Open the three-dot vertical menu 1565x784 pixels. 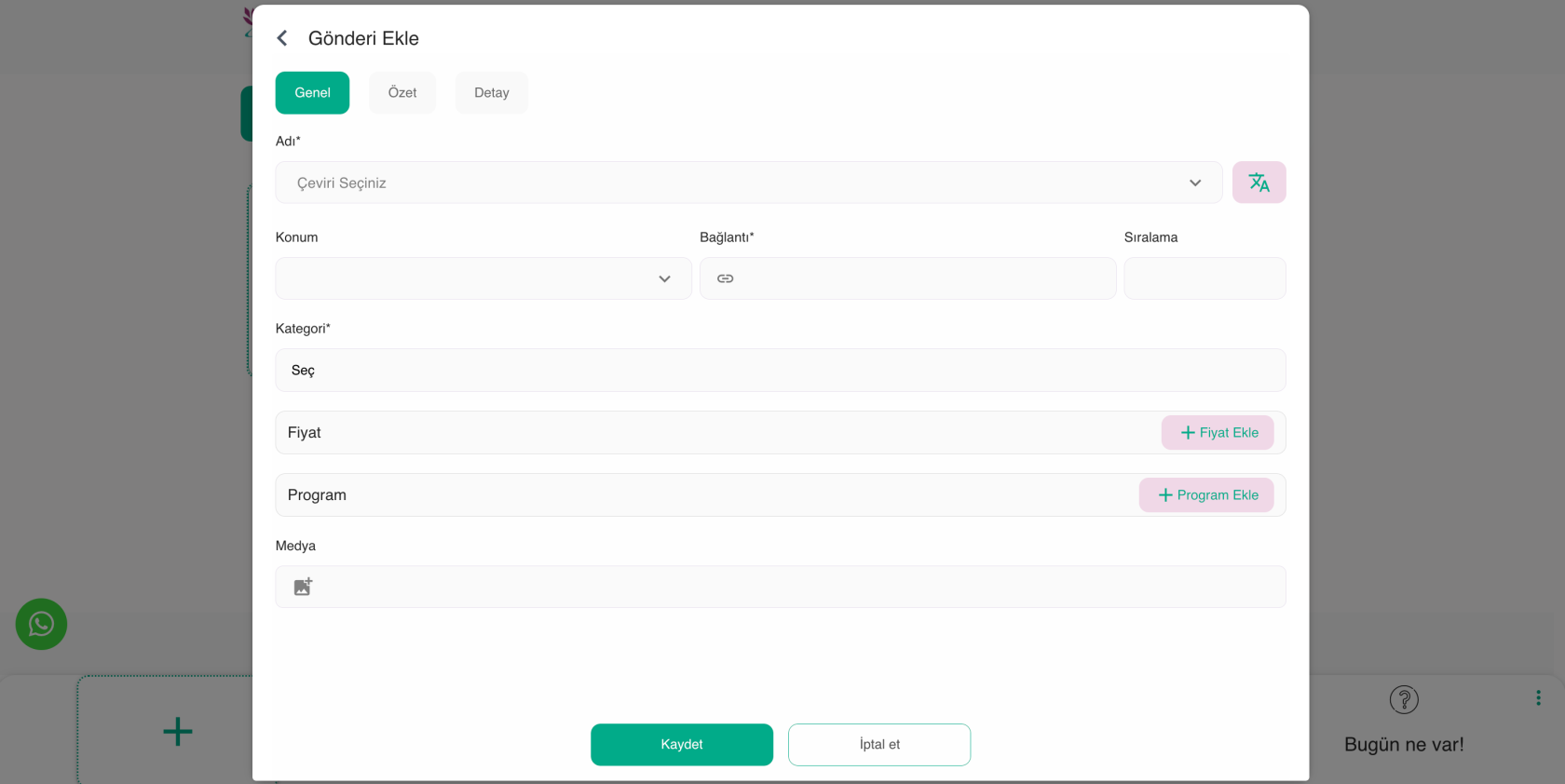coord(1538,697)
